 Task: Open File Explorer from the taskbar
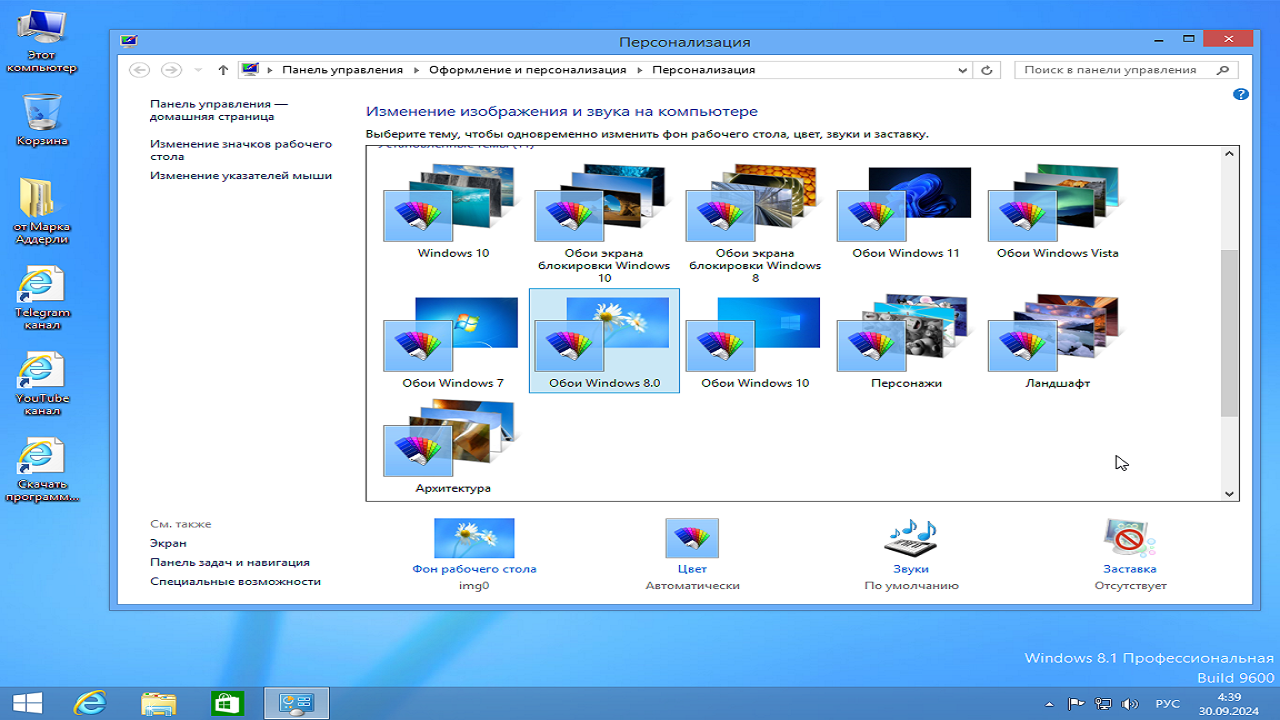click(x=159, y=703)
